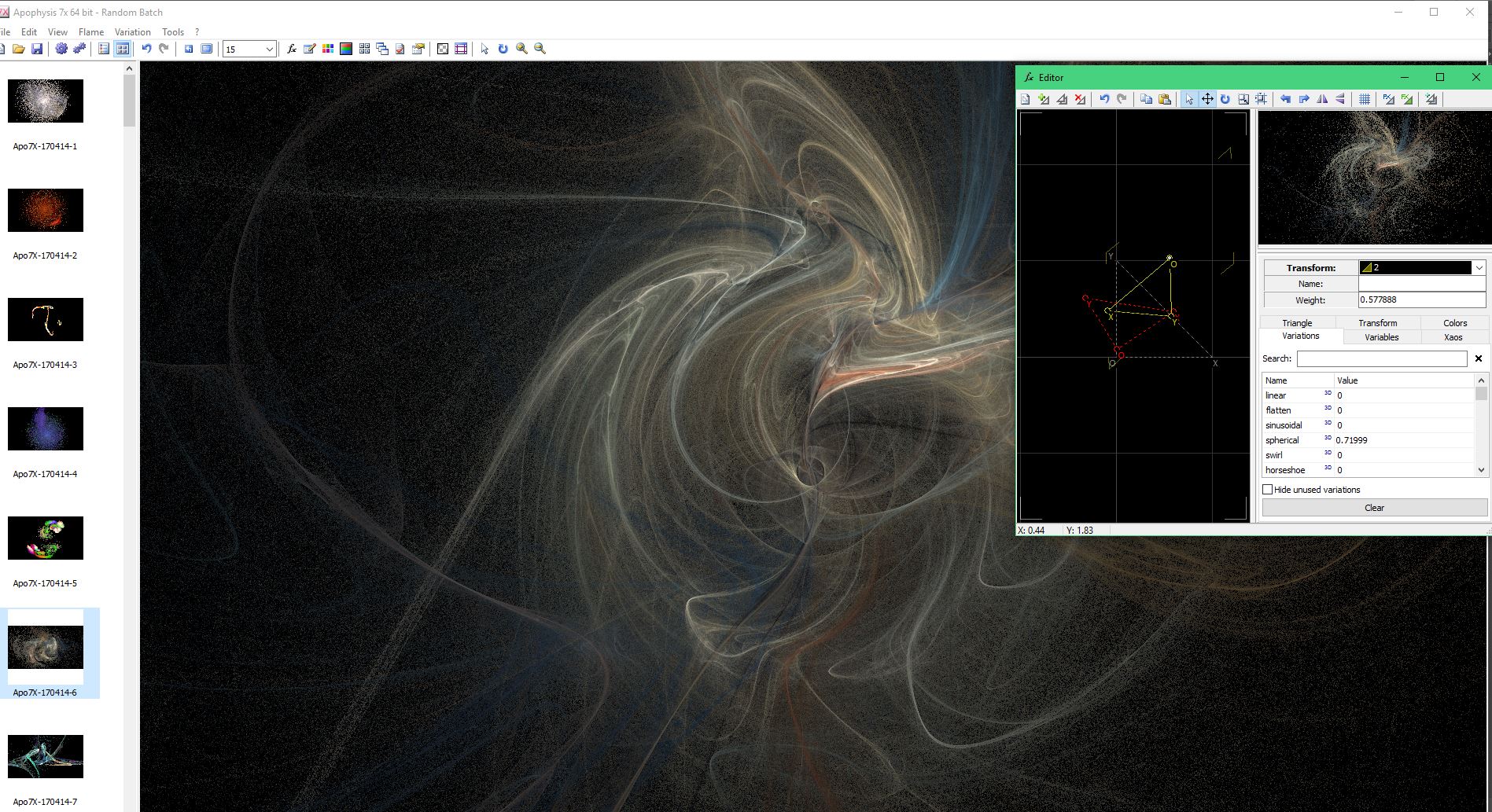Select the move triangle mode in the Editor
1492x812 pixels.
(x=1207, y=99)
